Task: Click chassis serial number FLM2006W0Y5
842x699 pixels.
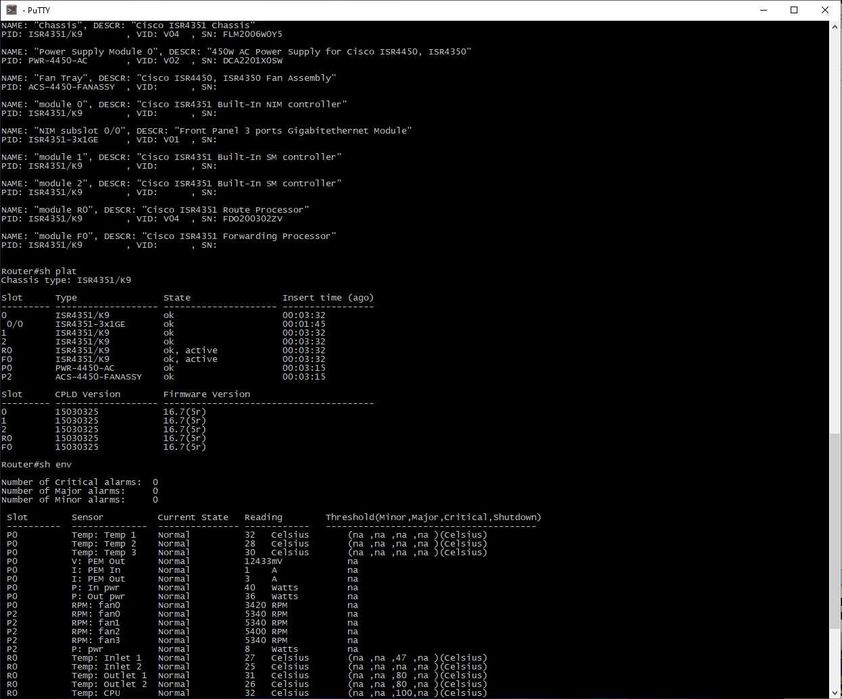Action: [x=250, y=34]
